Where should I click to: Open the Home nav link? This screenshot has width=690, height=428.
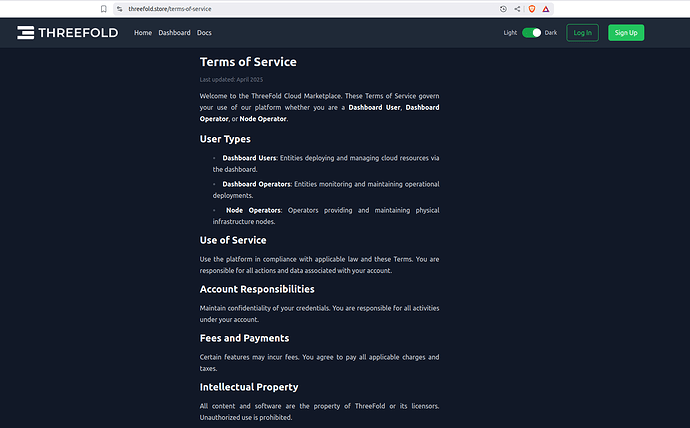143,33
